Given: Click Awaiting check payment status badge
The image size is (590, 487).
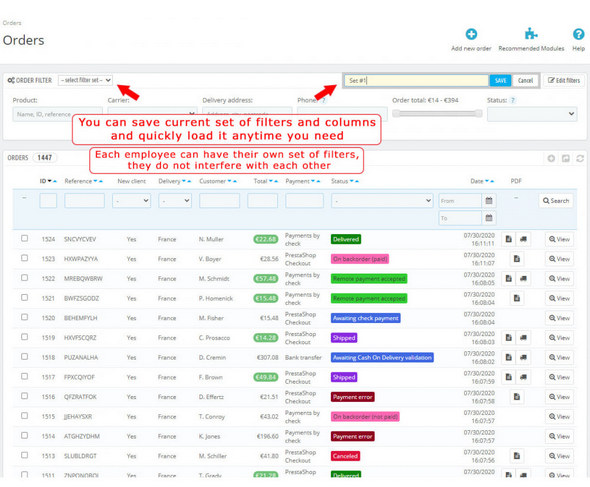Looking at the screenshot, I should coord(365,318).
